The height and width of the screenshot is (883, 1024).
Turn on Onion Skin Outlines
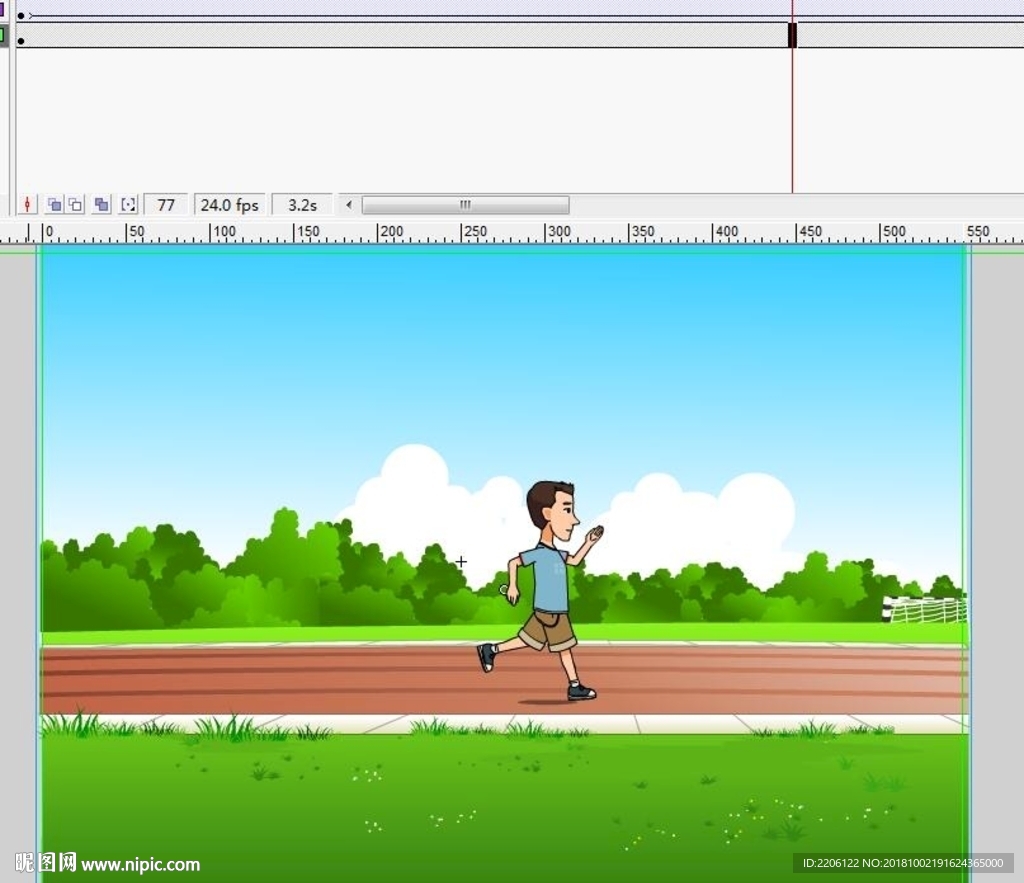[75, 205]
